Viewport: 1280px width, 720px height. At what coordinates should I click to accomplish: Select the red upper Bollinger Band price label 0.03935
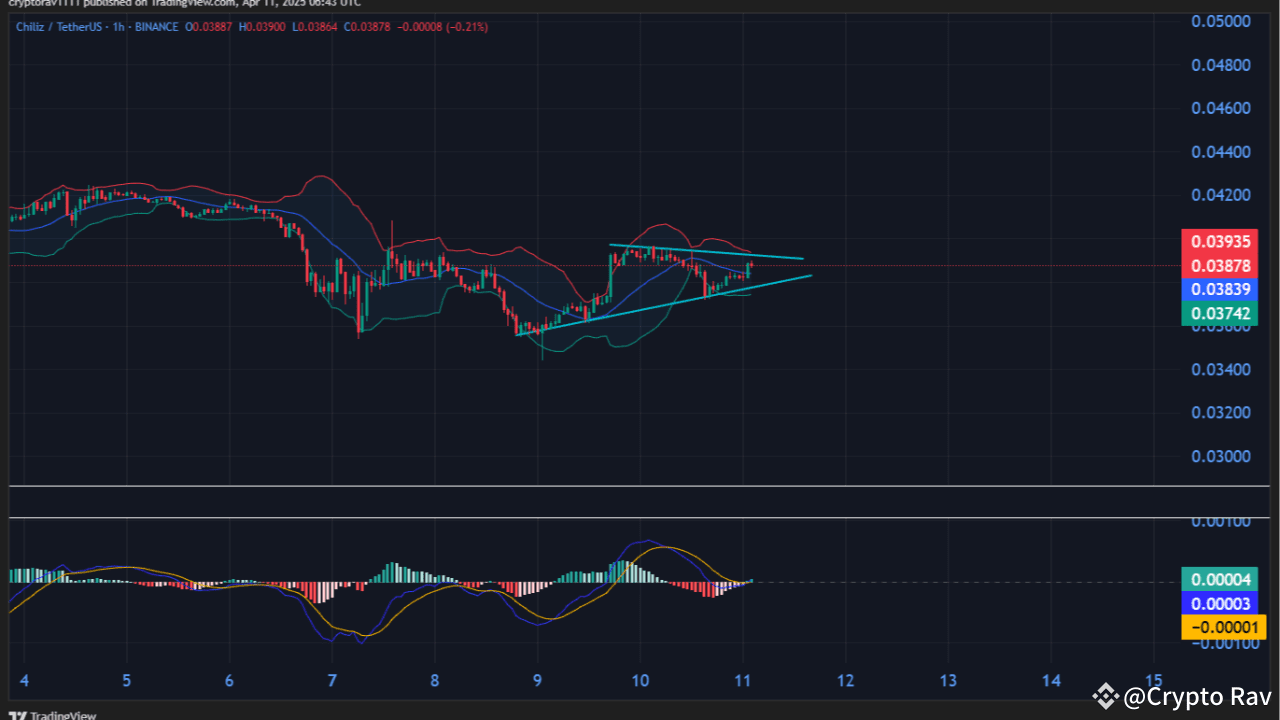coord(1219,241)
